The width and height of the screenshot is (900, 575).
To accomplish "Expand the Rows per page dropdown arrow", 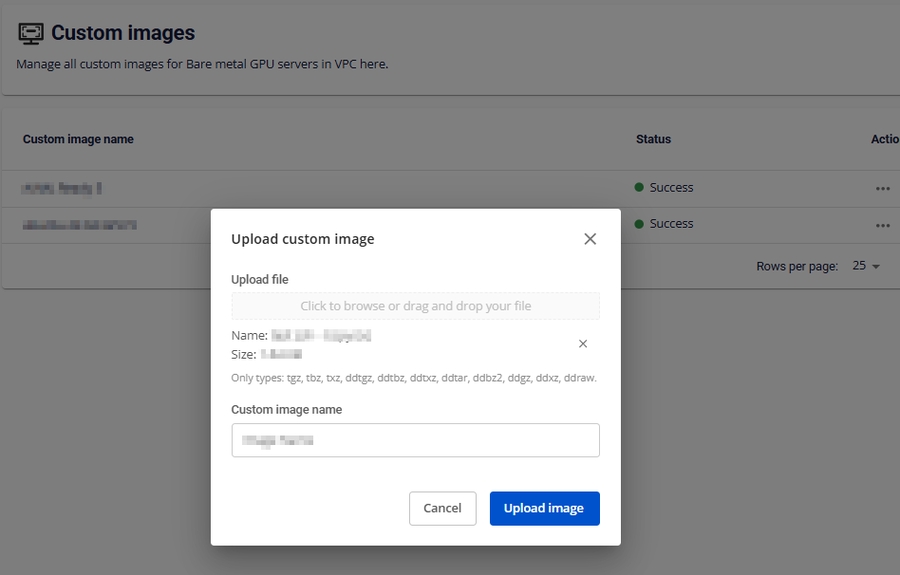I will point(876,267).
